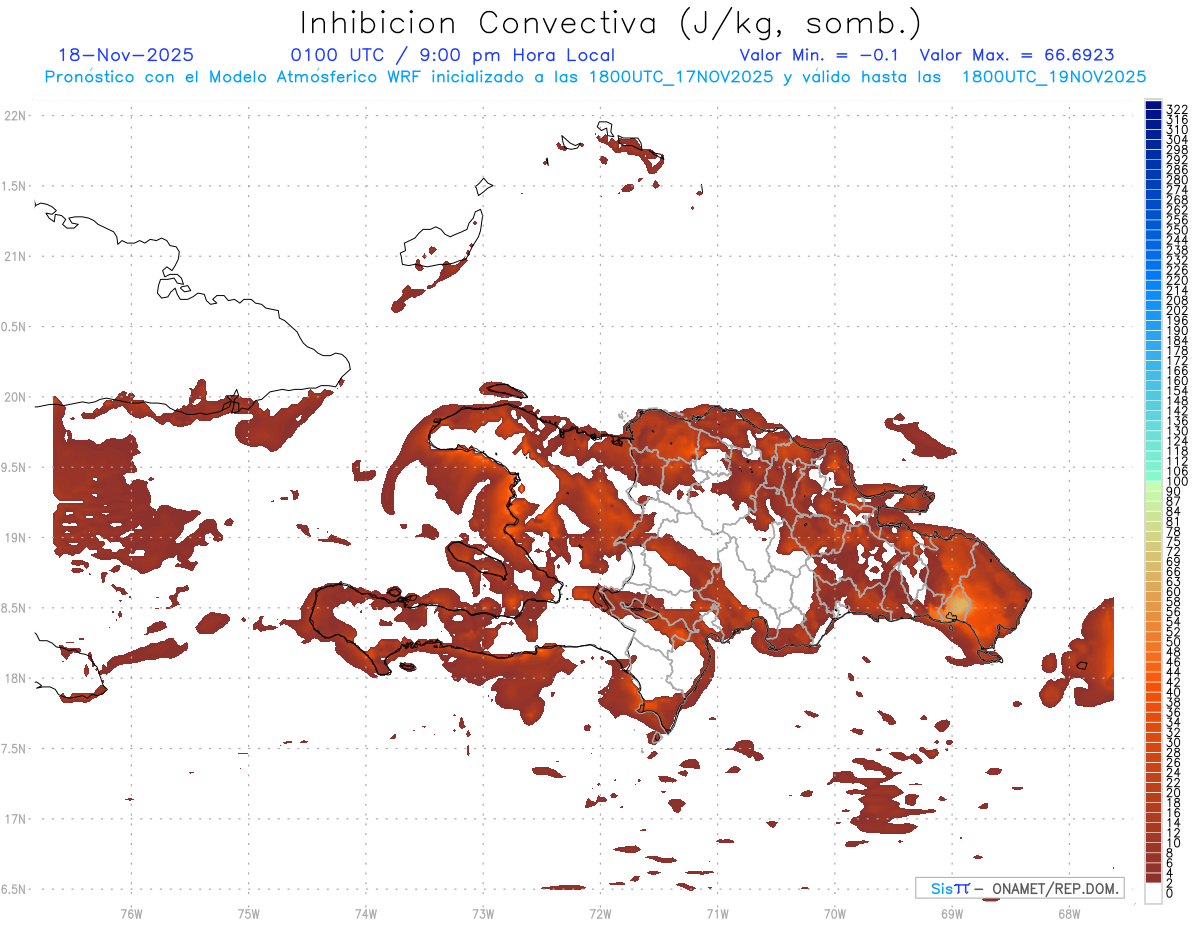
Task: Click longitude label '76W'
Action: click(131, 912)
